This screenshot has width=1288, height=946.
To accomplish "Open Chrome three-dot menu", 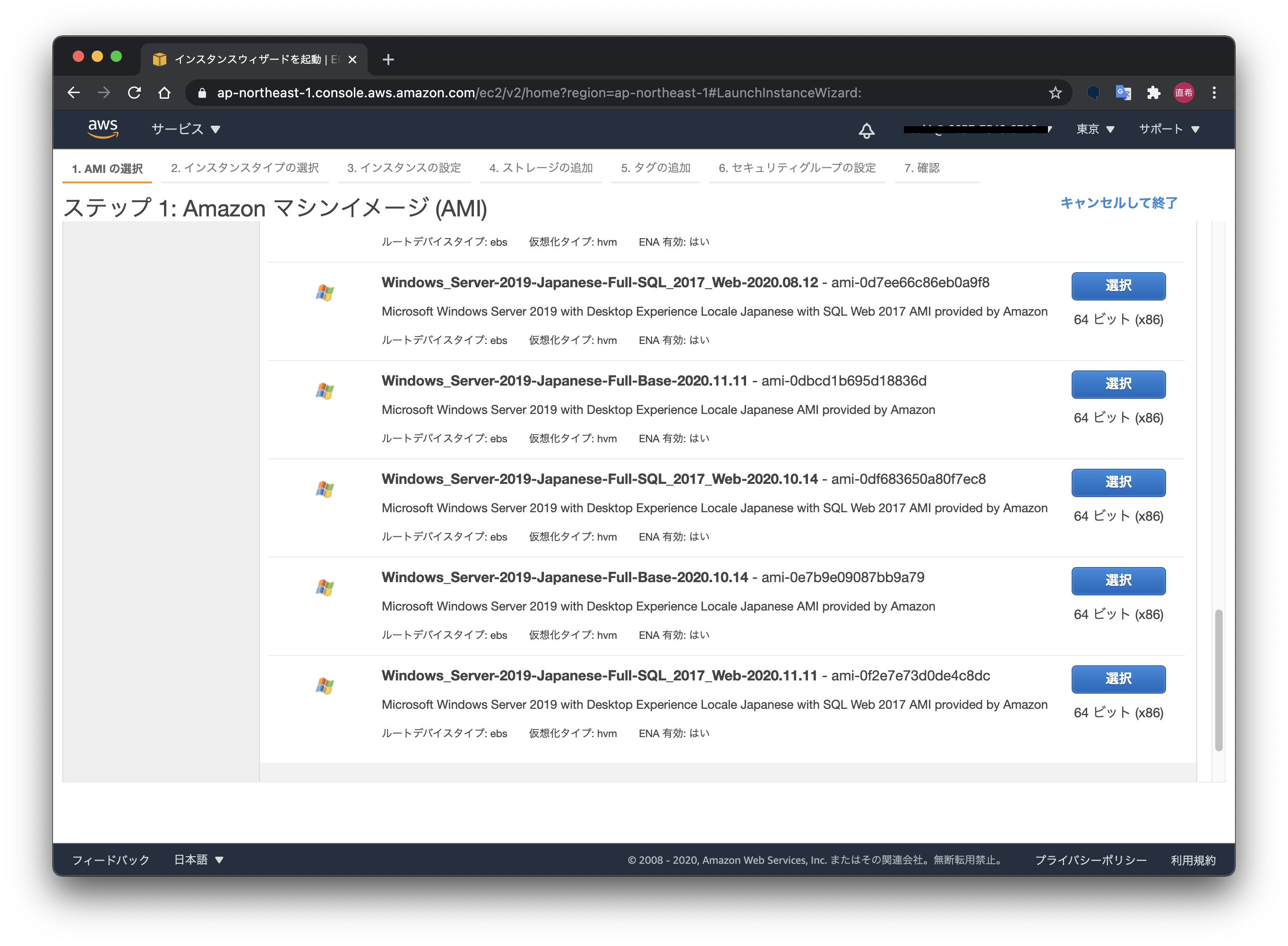I will [x=1214, y=93].
